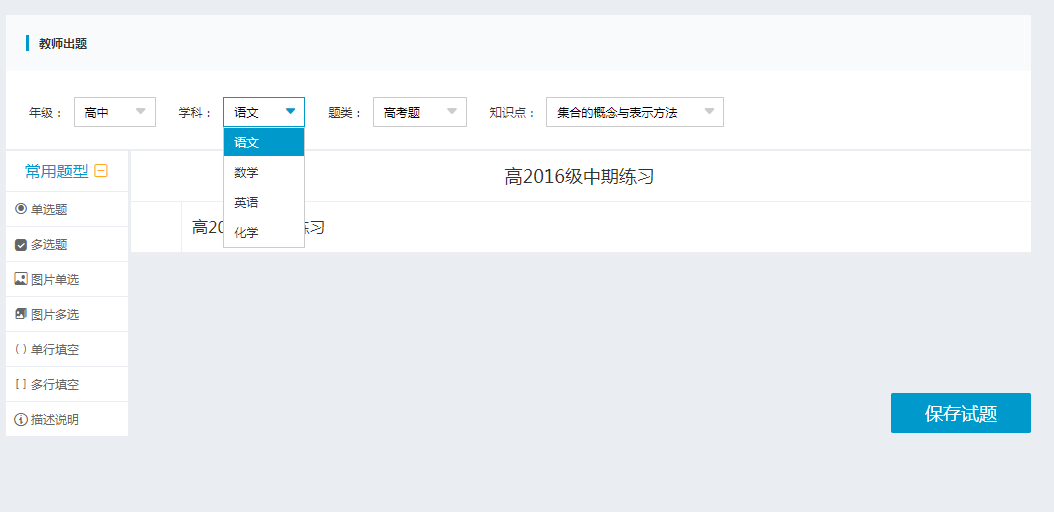Click the 学科 dropdown showing 语文
Viewport: 1054px width, 512px height.
264,112
